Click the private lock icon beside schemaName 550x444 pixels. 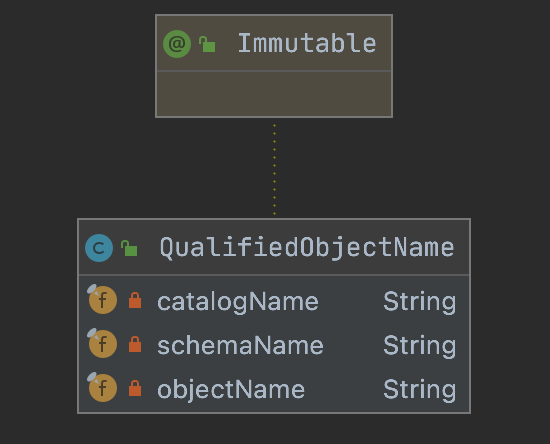coord(135,344)
